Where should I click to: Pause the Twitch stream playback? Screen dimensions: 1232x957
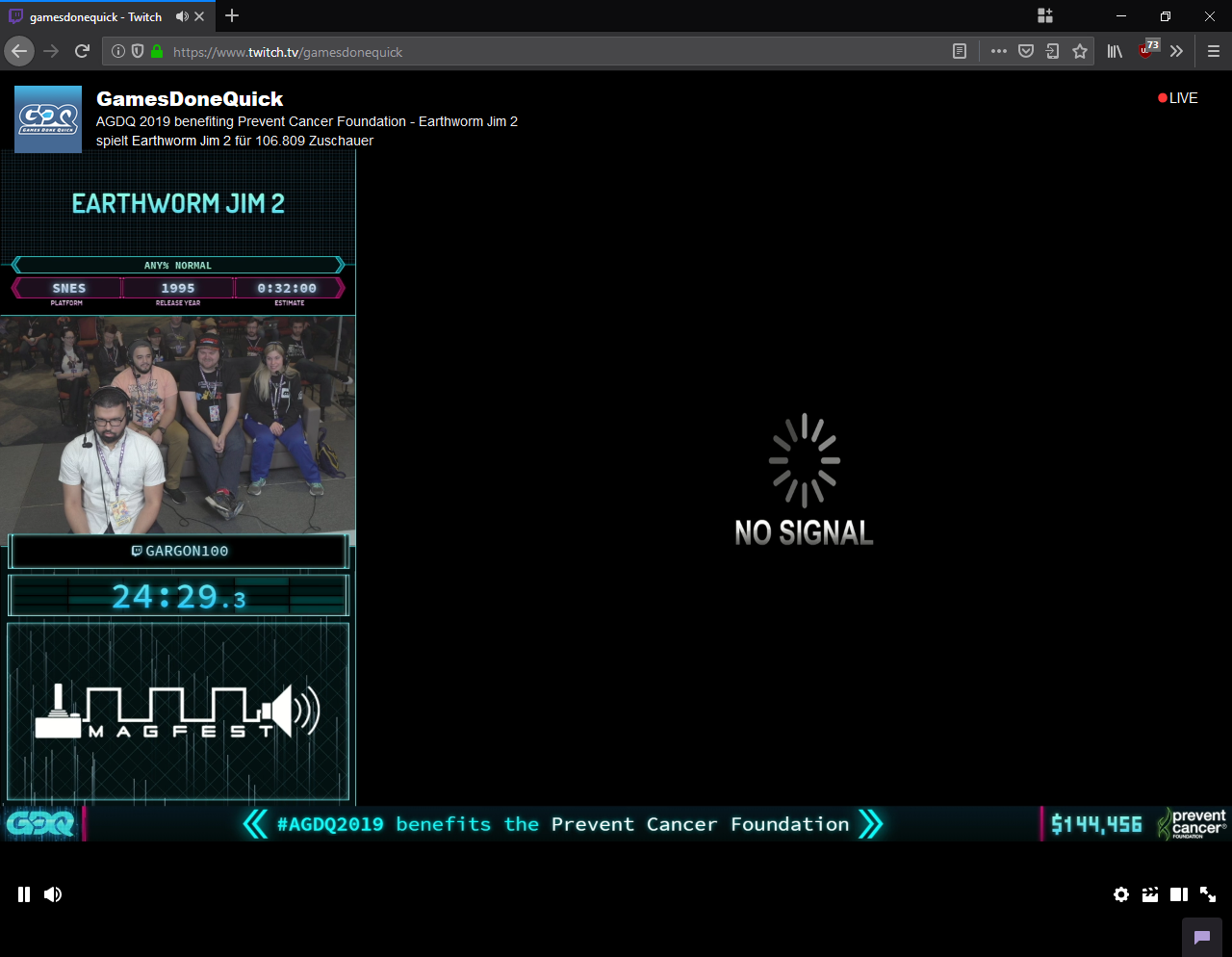click(x=24, y=894)
